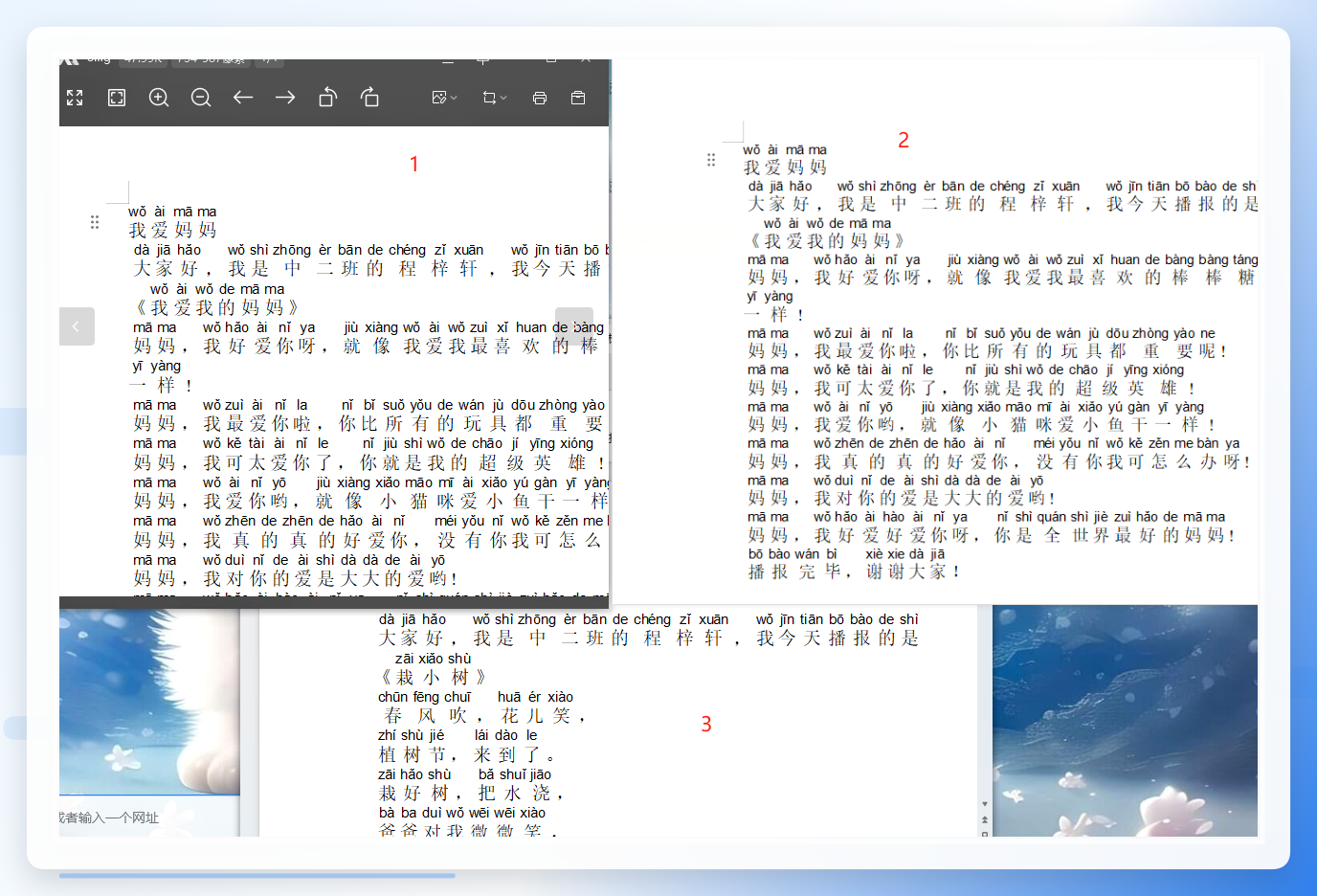Open the toolbox icon in viewer toolbar
1317x896 pixels.
tap(578, 98)
